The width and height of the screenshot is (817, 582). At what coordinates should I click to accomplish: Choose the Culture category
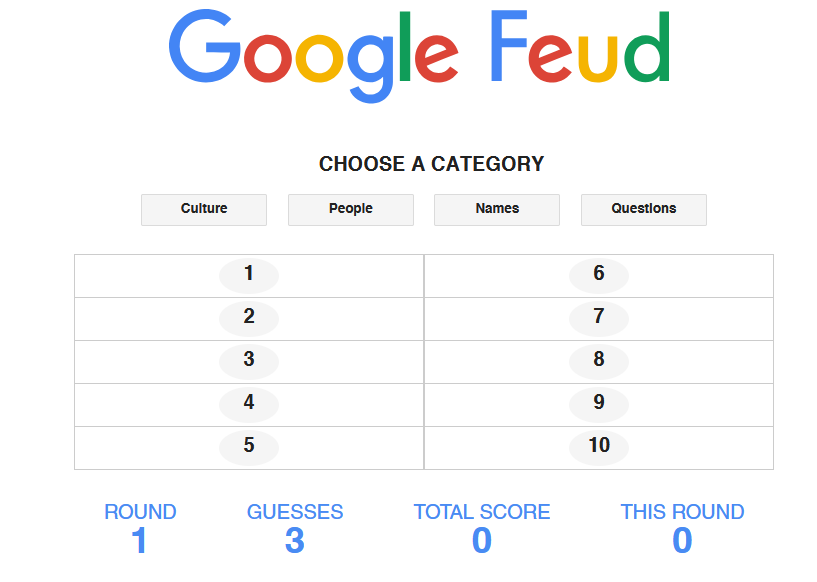point(204,209)
